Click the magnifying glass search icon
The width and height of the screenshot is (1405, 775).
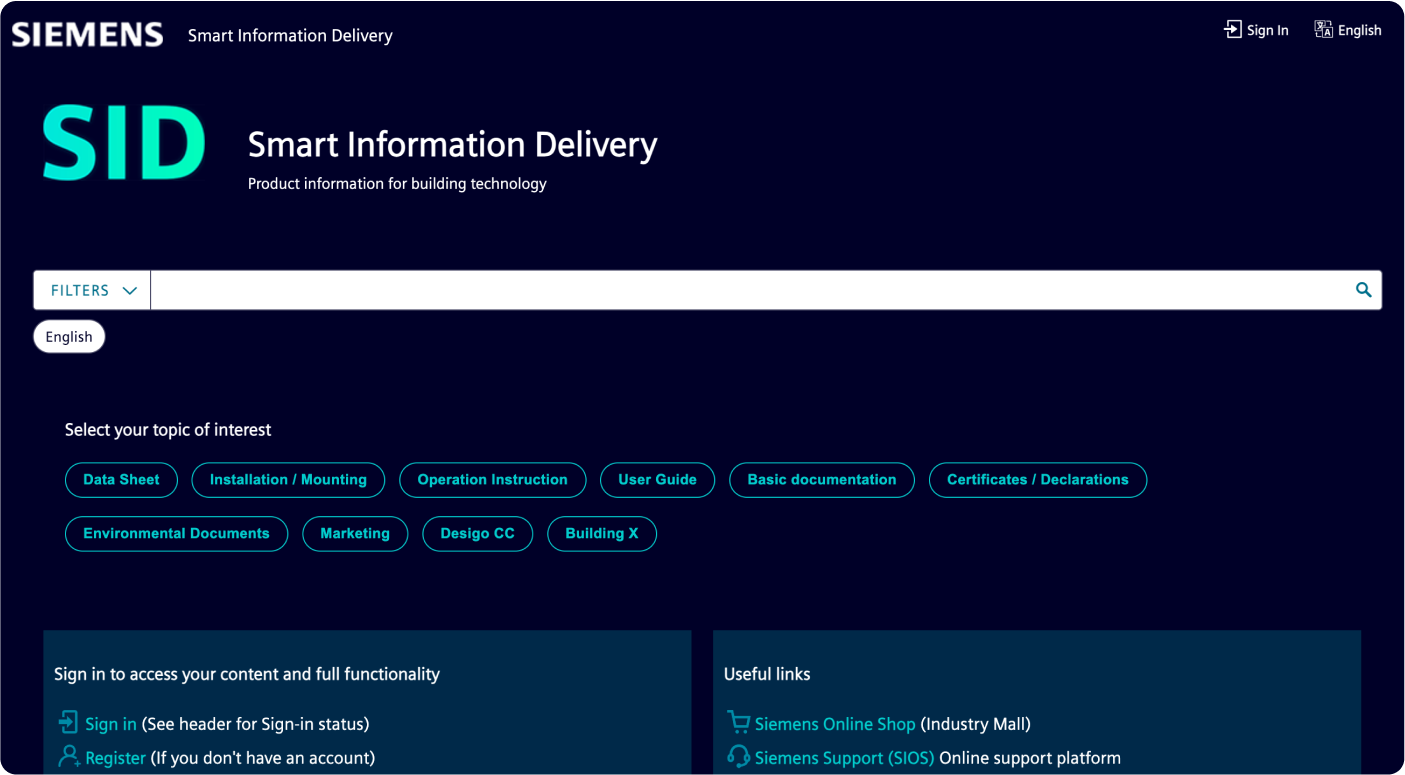[1363, 290]
